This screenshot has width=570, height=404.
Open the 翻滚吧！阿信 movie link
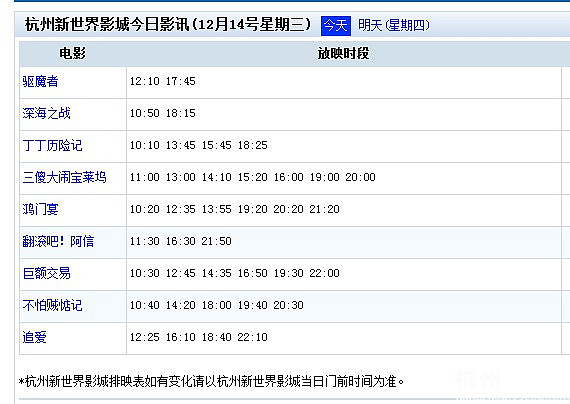(x=58, y=241)
